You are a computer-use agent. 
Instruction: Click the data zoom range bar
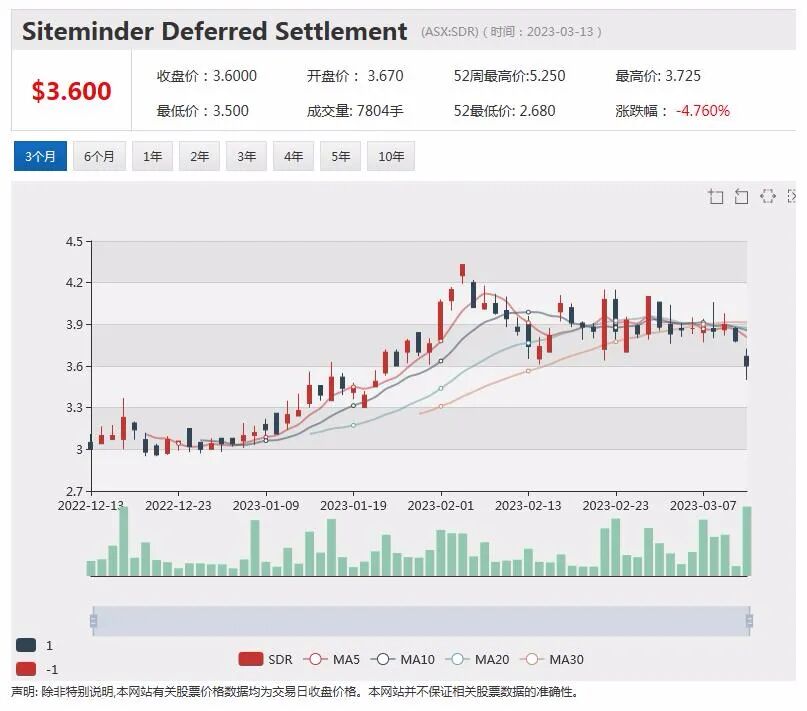(x=421, y=620)
